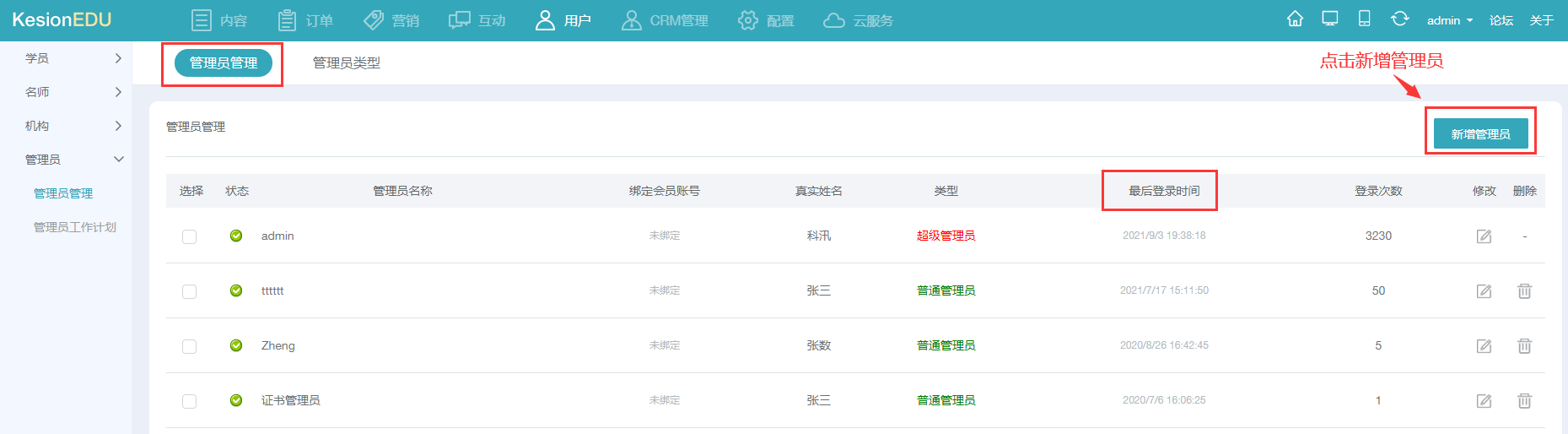The height and width of the screenshot is (434, 1568).
Task: Click the home icon in top bar
Action: tap(1295, 19)
